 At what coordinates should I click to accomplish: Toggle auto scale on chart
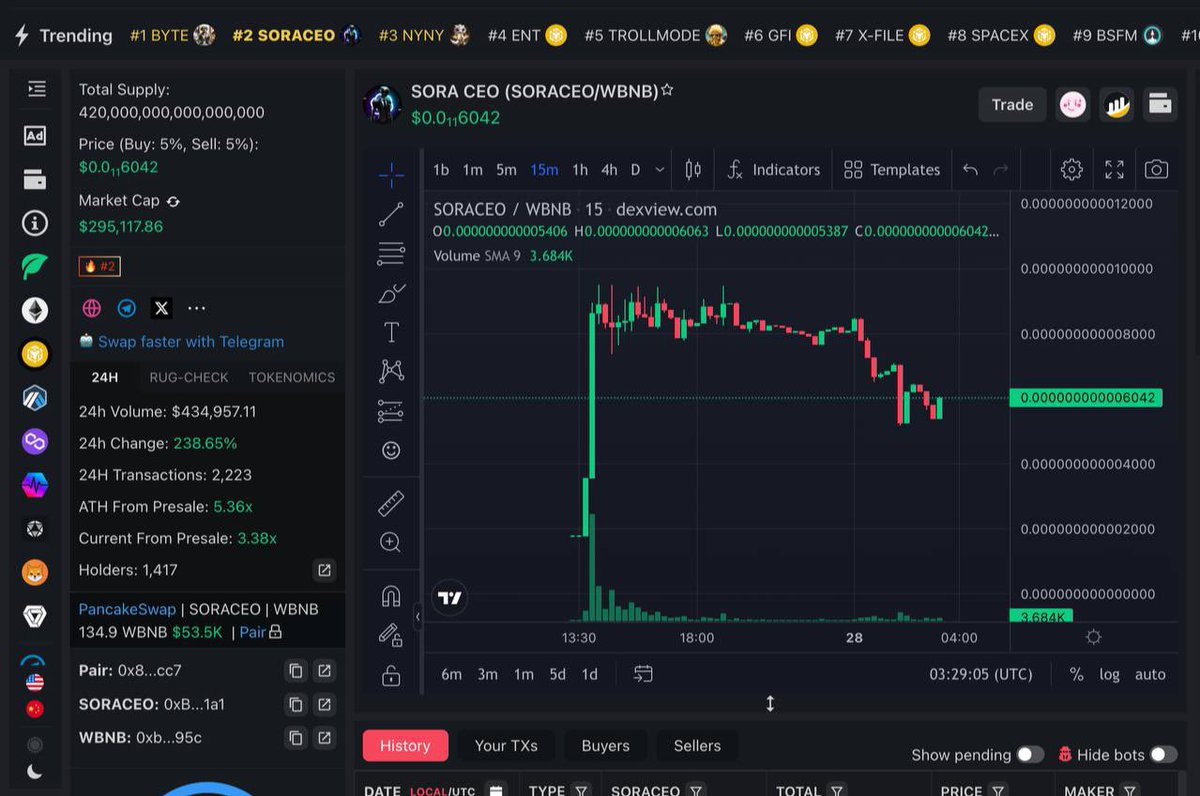[x=1150, y=674]
